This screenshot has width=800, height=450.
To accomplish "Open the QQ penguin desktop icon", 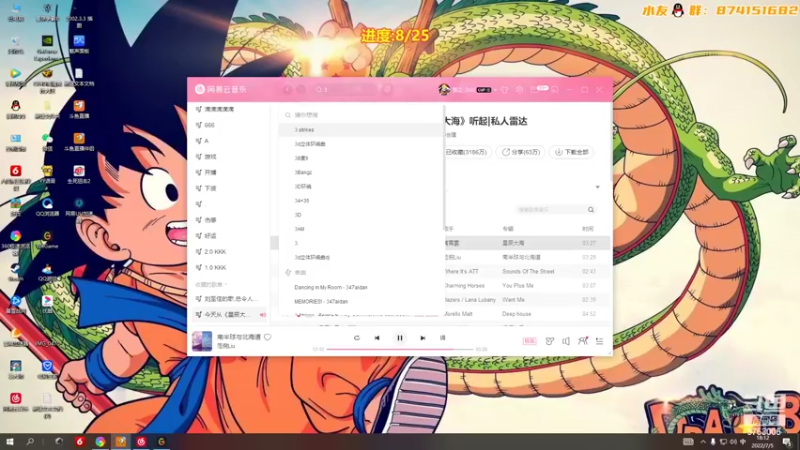I will tap(15, 109).
